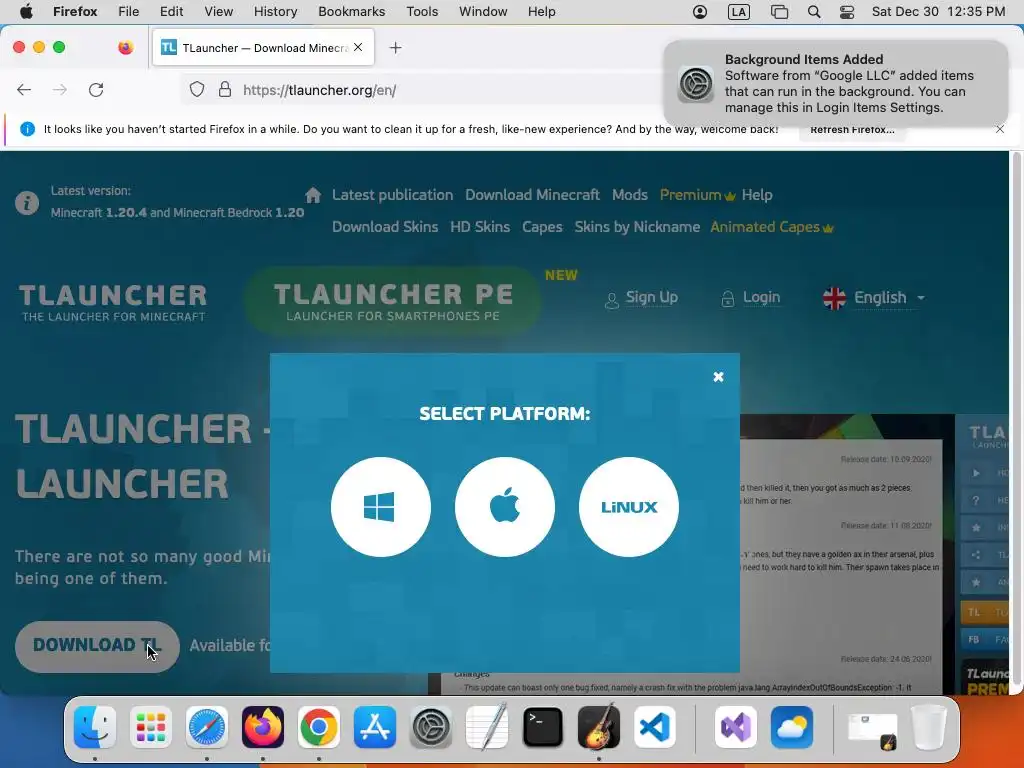Open Trash from the Dock
Viewport: 1024px width, 768px height.
pos(929,727)
